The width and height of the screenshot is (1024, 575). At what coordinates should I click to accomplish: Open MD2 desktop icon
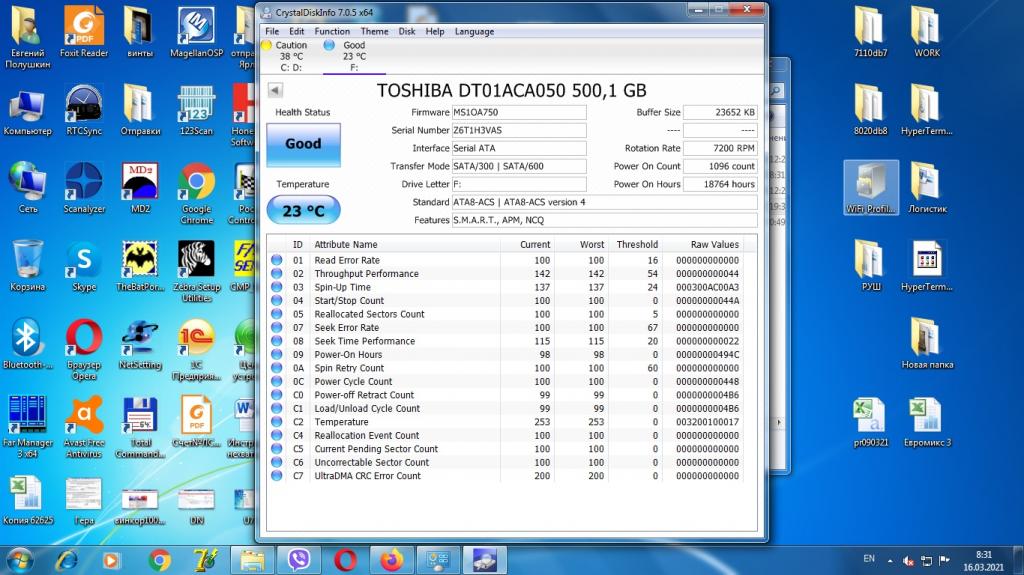pyautogui.click(x=140, y=188)
